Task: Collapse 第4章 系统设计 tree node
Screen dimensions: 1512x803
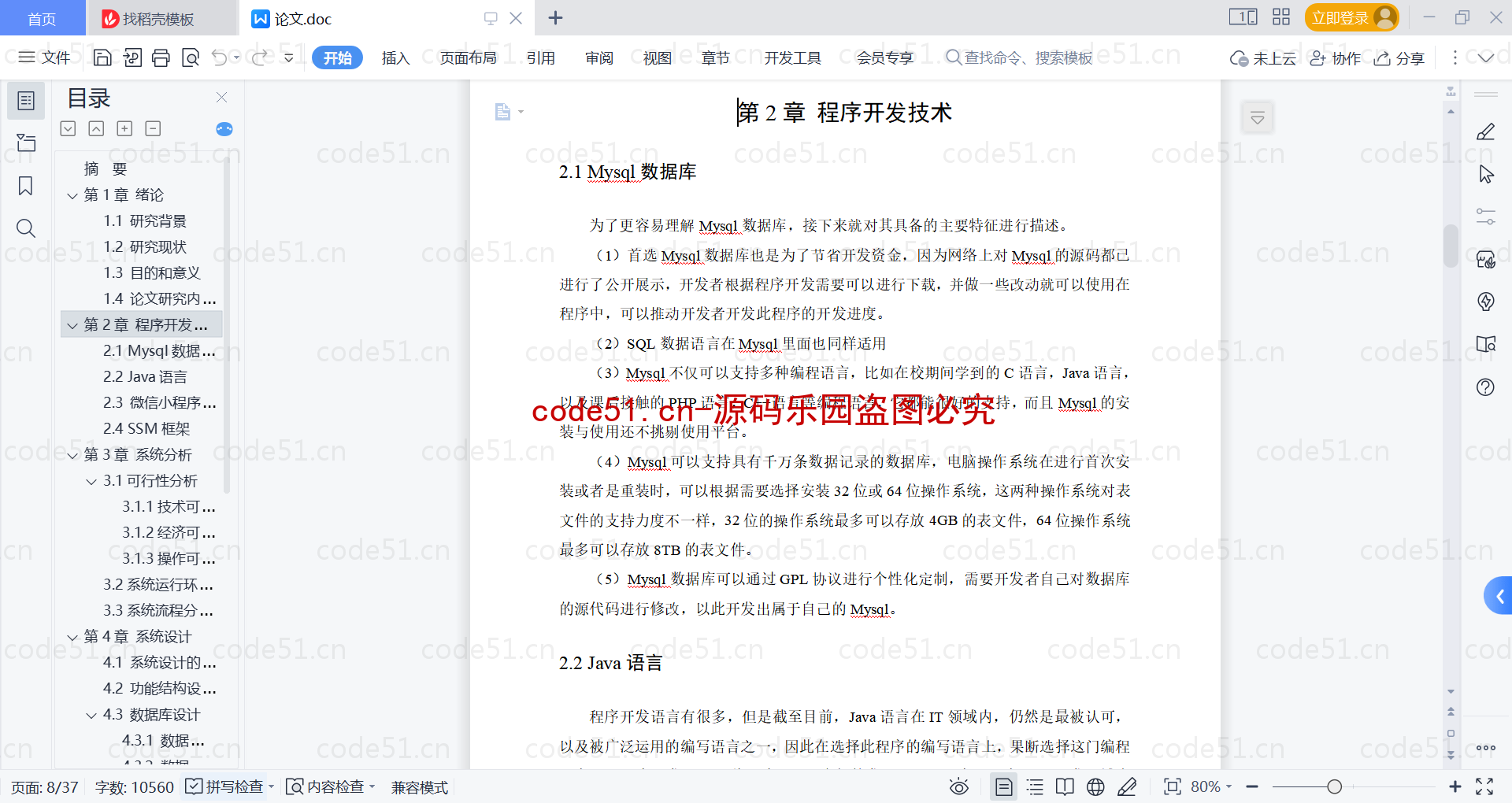Action: [72, 637]
